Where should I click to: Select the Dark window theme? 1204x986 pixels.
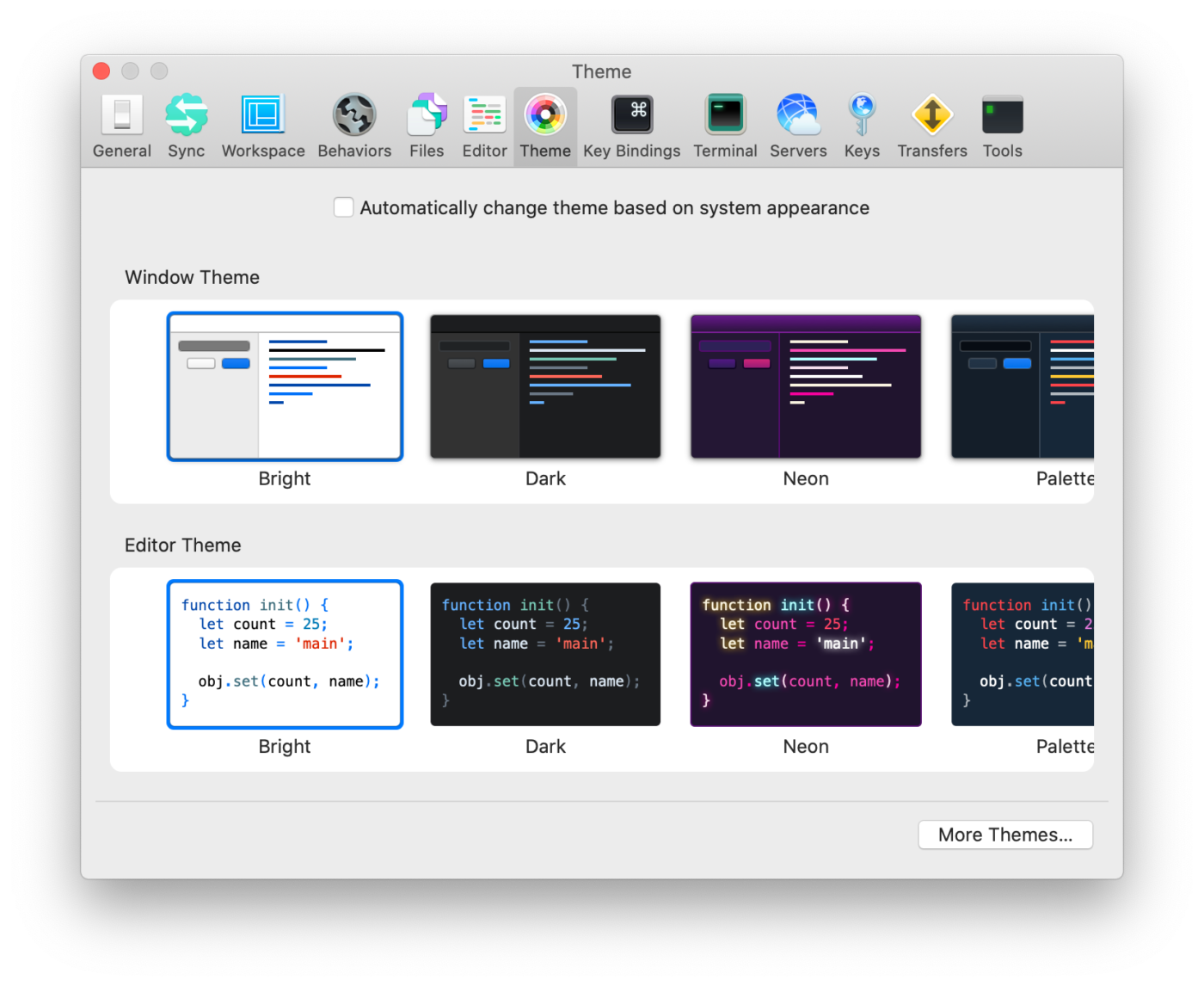(x=545, y=386)
